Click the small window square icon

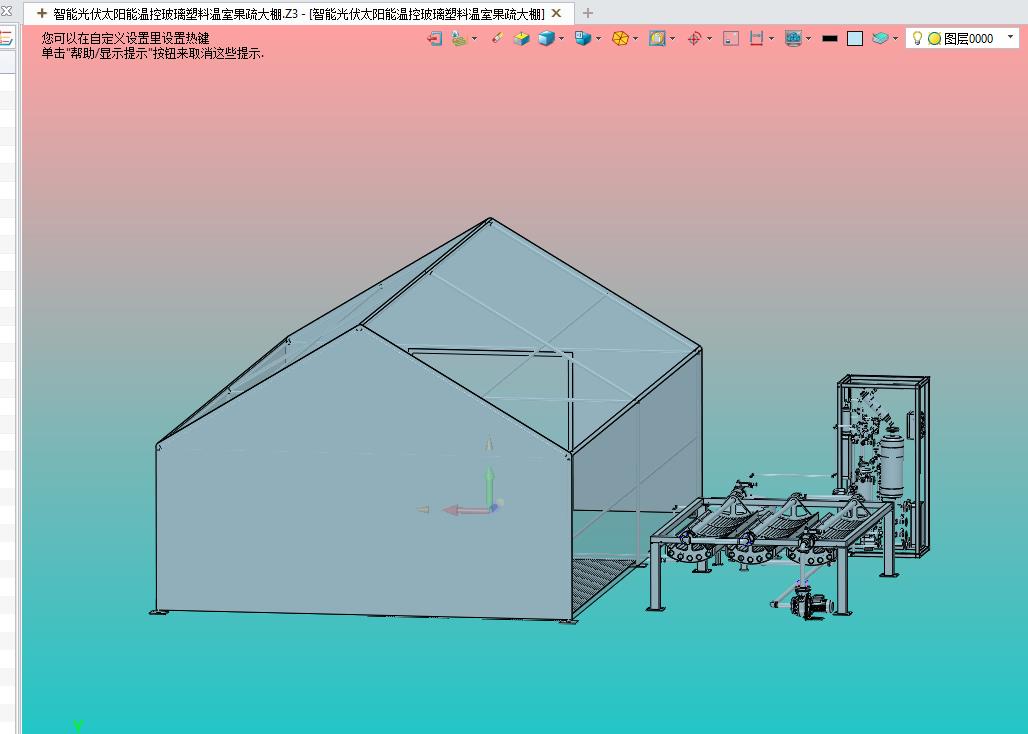click(731, 39)
